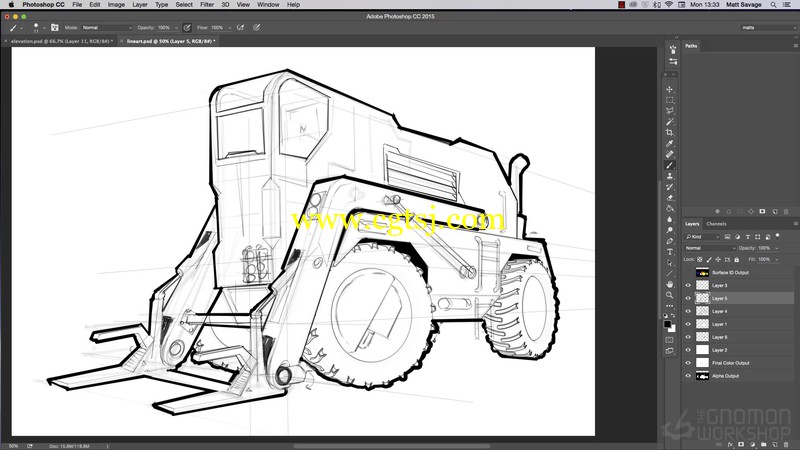Select the Magic Wand tool
The height and width of the screenshot is (450, 800).
click(x=669, y=122)
